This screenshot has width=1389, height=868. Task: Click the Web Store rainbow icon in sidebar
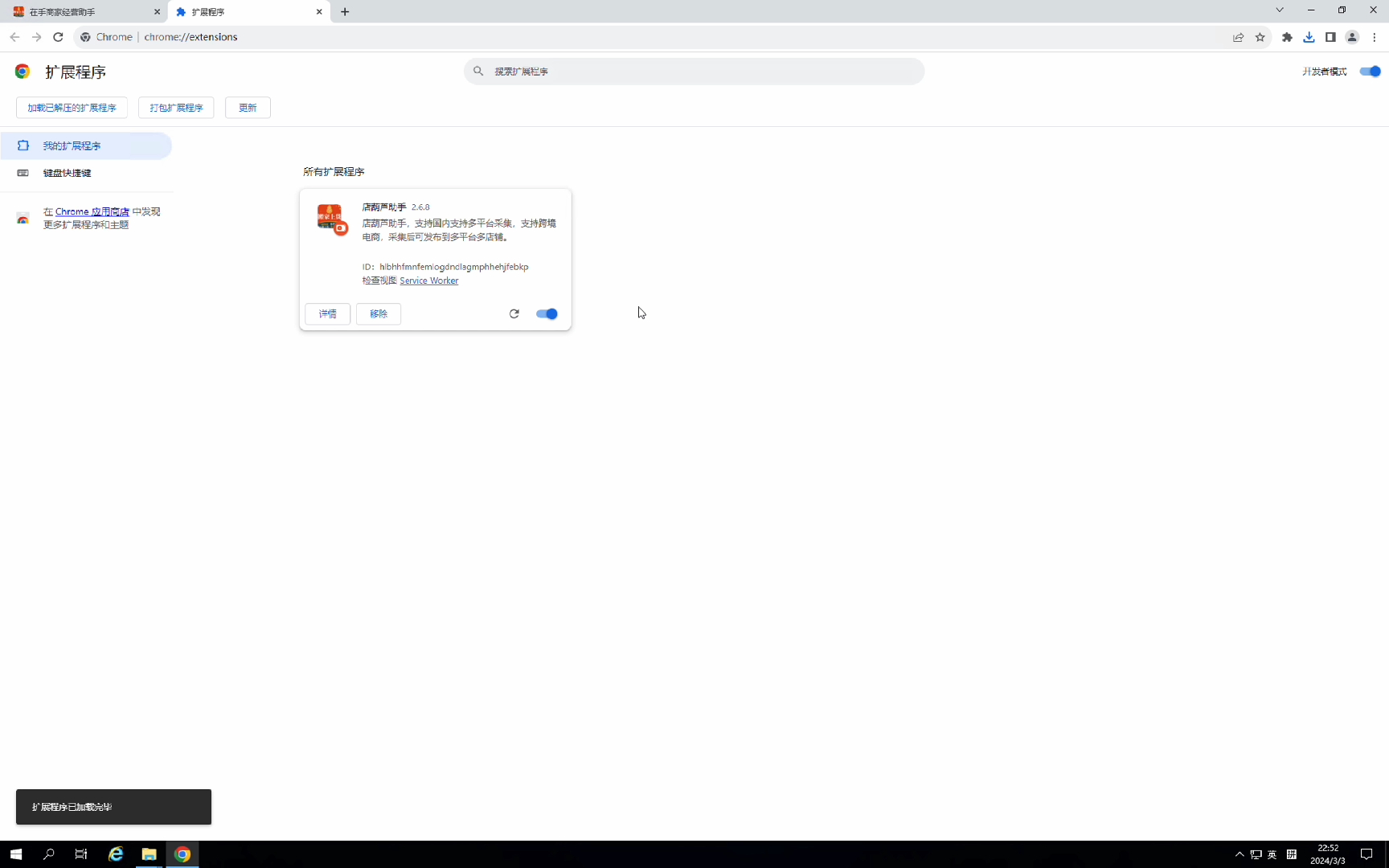(23, 219)
